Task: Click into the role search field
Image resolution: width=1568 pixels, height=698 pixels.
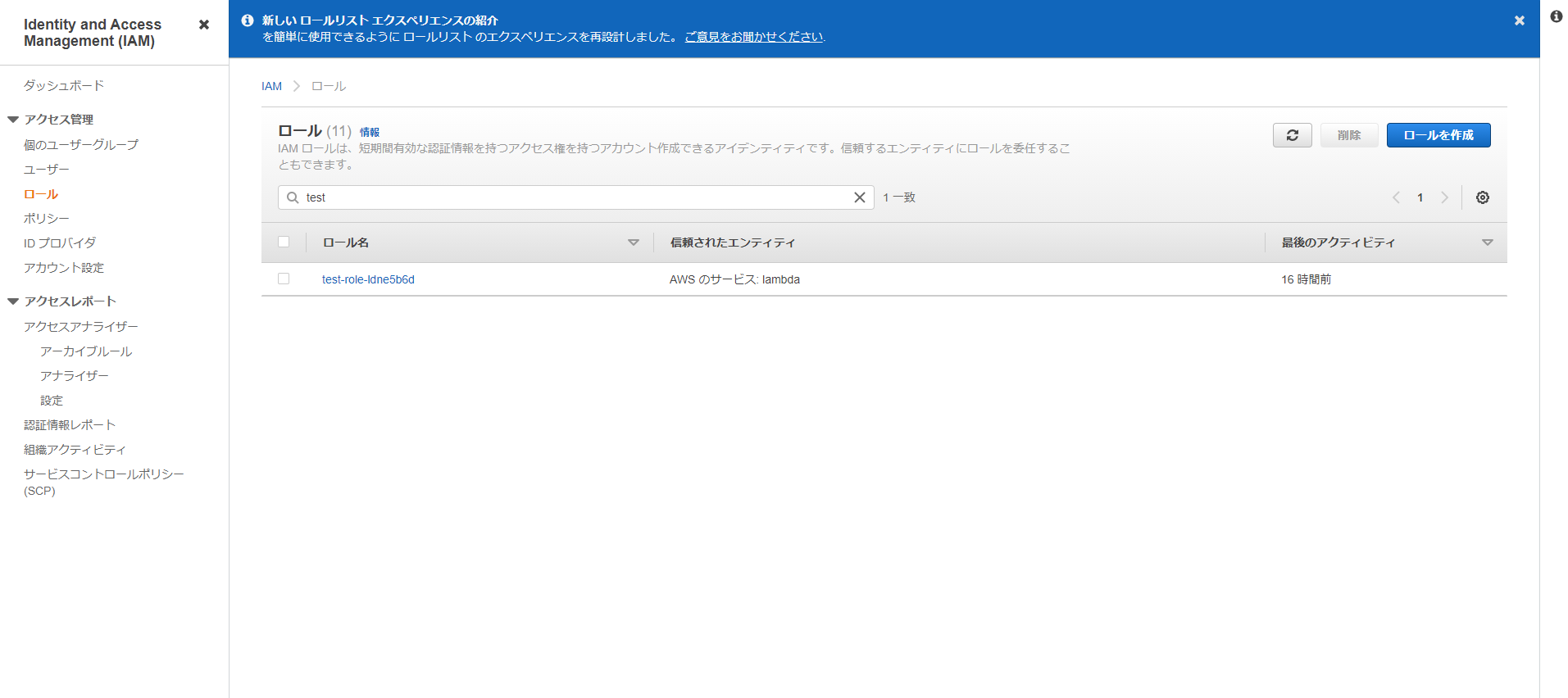Action: coord(575,197)
